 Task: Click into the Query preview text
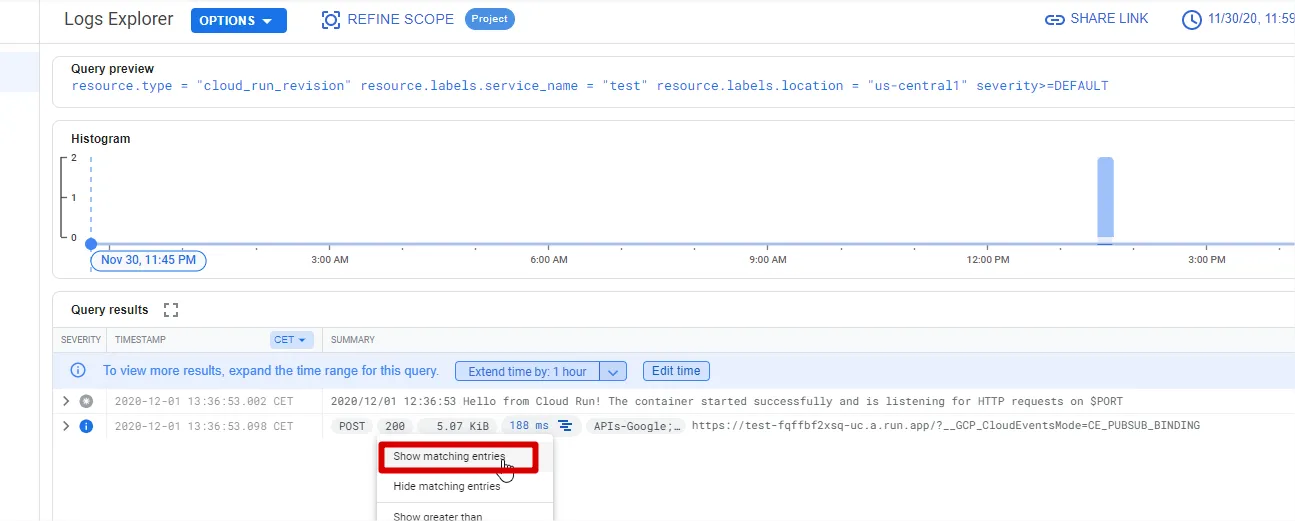coord(590,86)
